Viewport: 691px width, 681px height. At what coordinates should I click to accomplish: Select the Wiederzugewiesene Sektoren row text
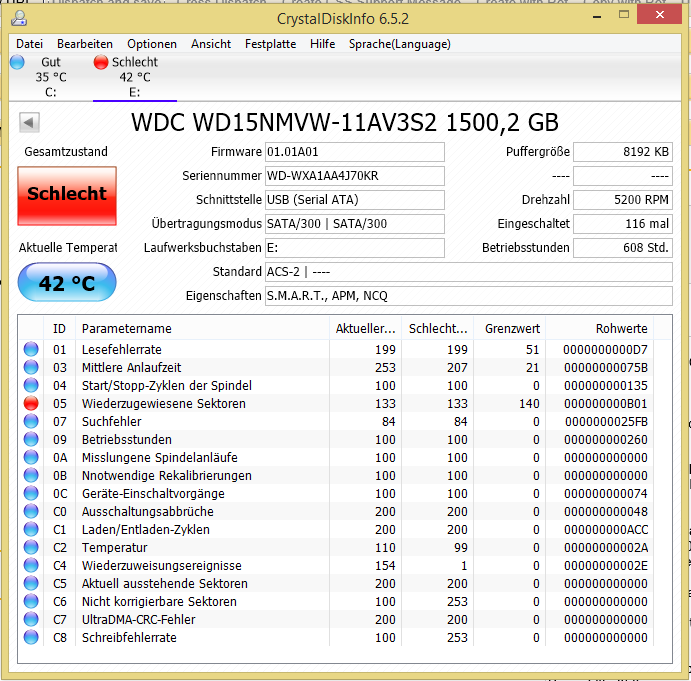(163, 403)
